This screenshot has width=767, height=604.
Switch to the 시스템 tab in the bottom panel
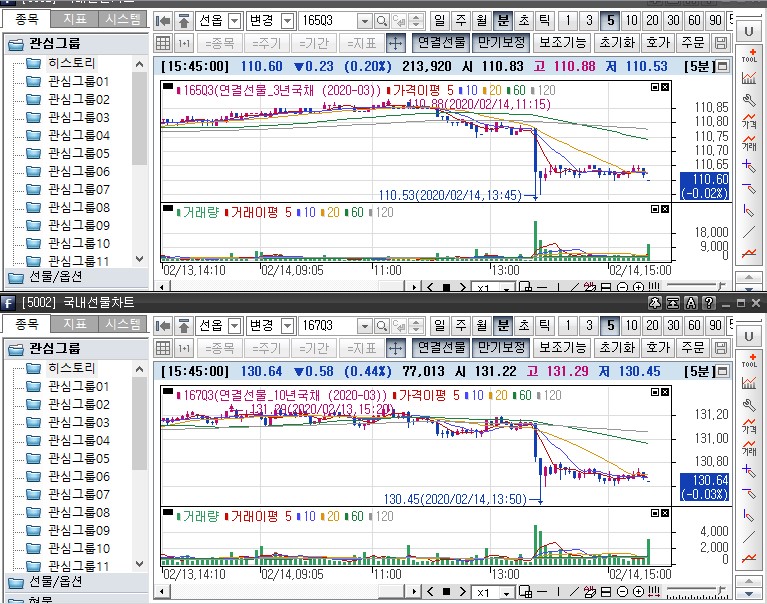pyautogui.click(x=123, y=324)
